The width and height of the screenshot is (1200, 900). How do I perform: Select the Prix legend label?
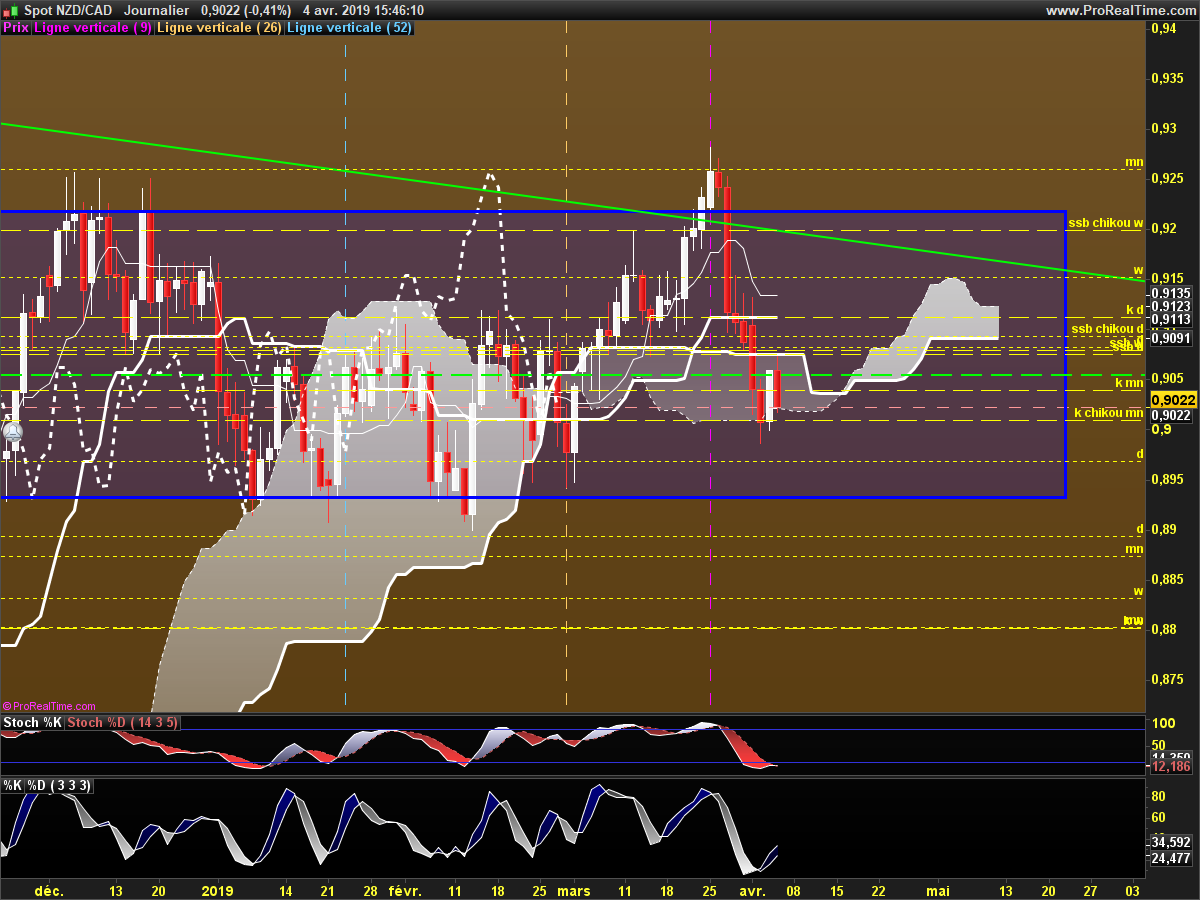pyautogui.click(x=15, y=28)
